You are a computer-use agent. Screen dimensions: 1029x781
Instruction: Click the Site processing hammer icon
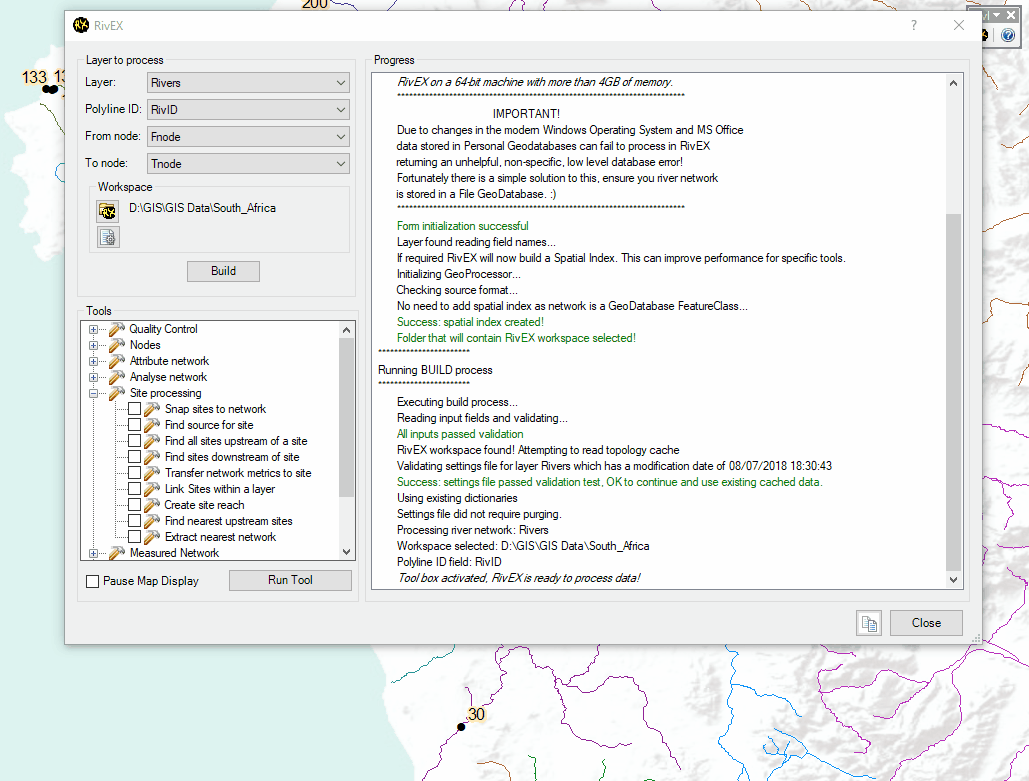tap(117, 392)
